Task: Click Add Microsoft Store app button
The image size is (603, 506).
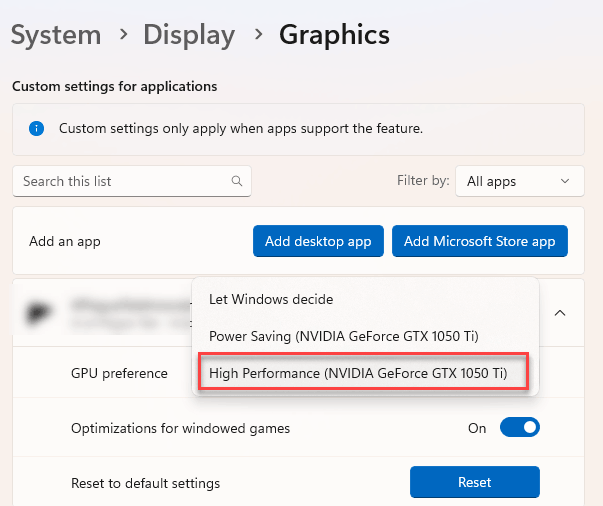Action: click(x=480, y=241)
